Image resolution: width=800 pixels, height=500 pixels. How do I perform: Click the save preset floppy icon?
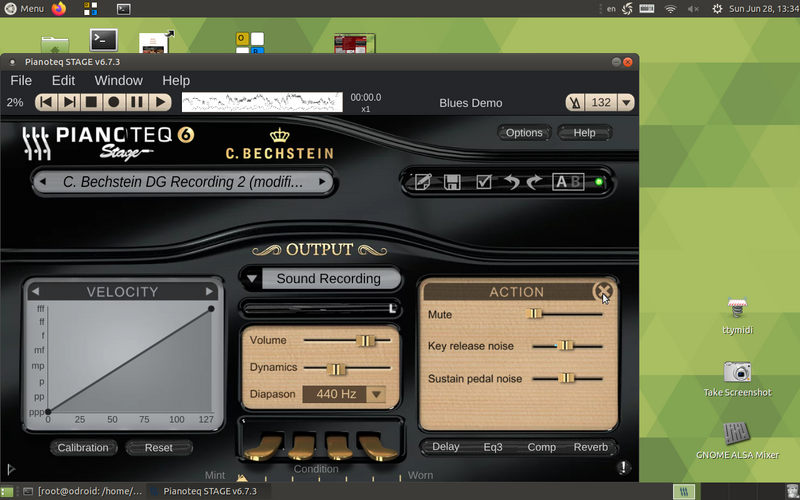click(452, 182)
